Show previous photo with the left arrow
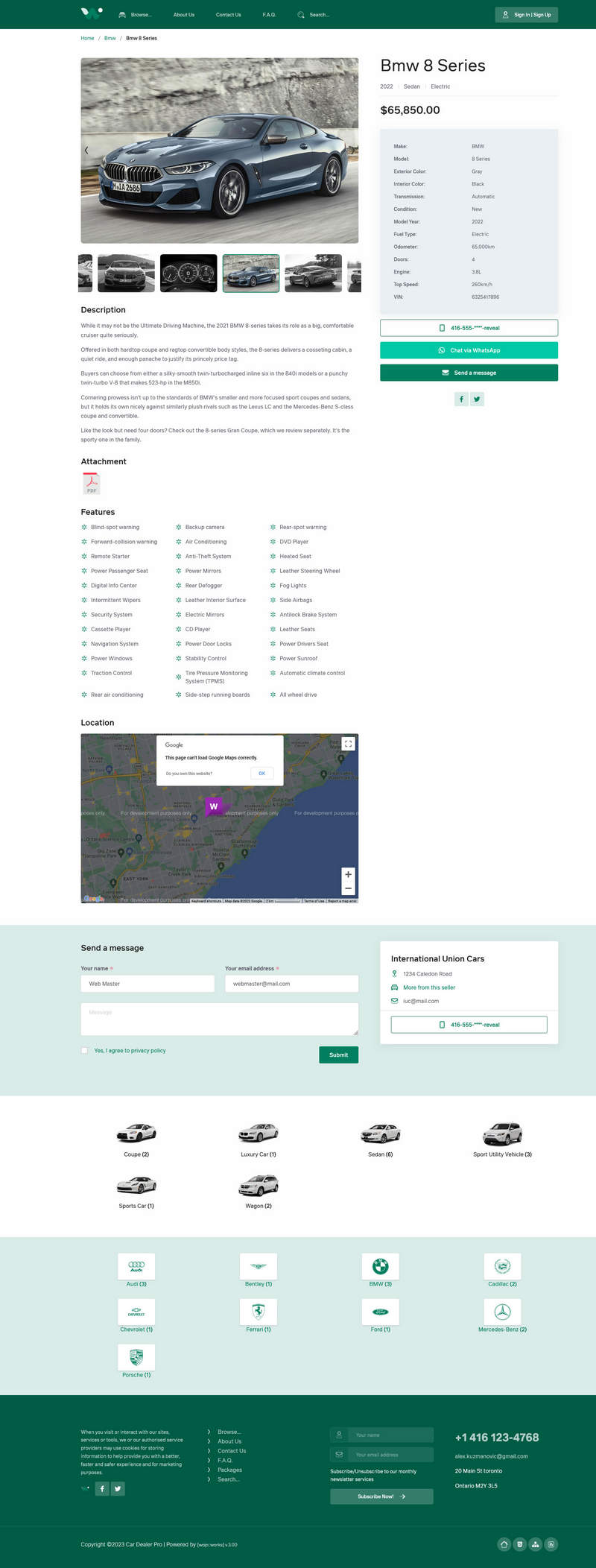This screenshot has height=1568, width=596. [x=86, y=151]
